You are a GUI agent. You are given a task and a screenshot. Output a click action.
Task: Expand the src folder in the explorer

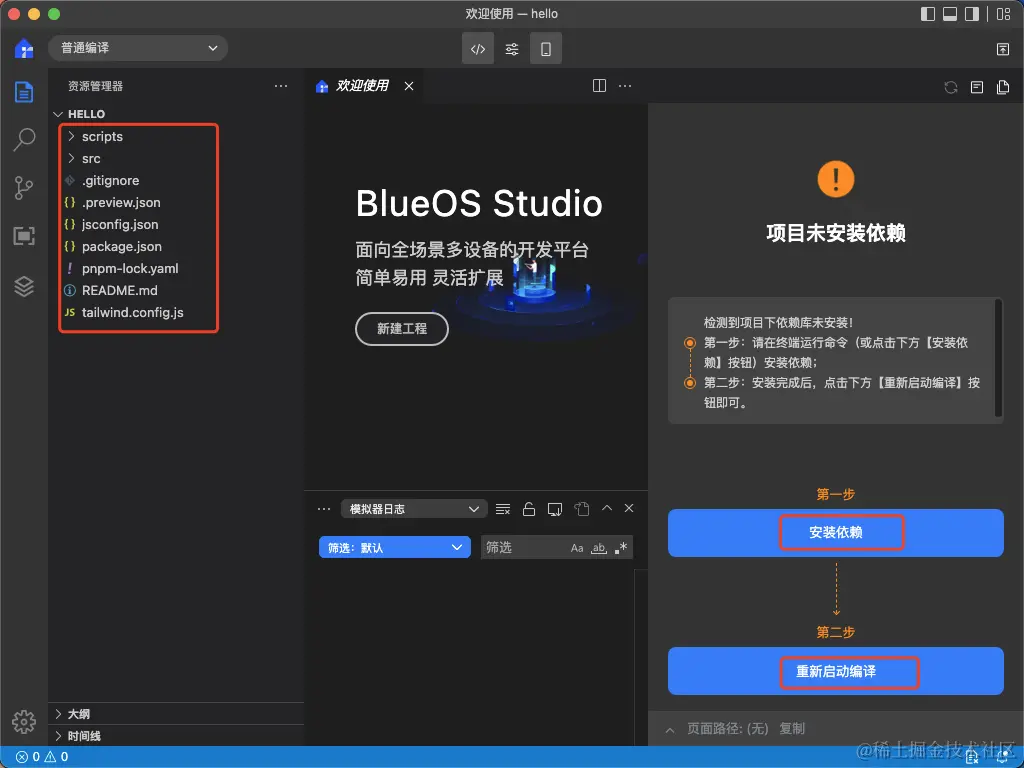point(91,158)
